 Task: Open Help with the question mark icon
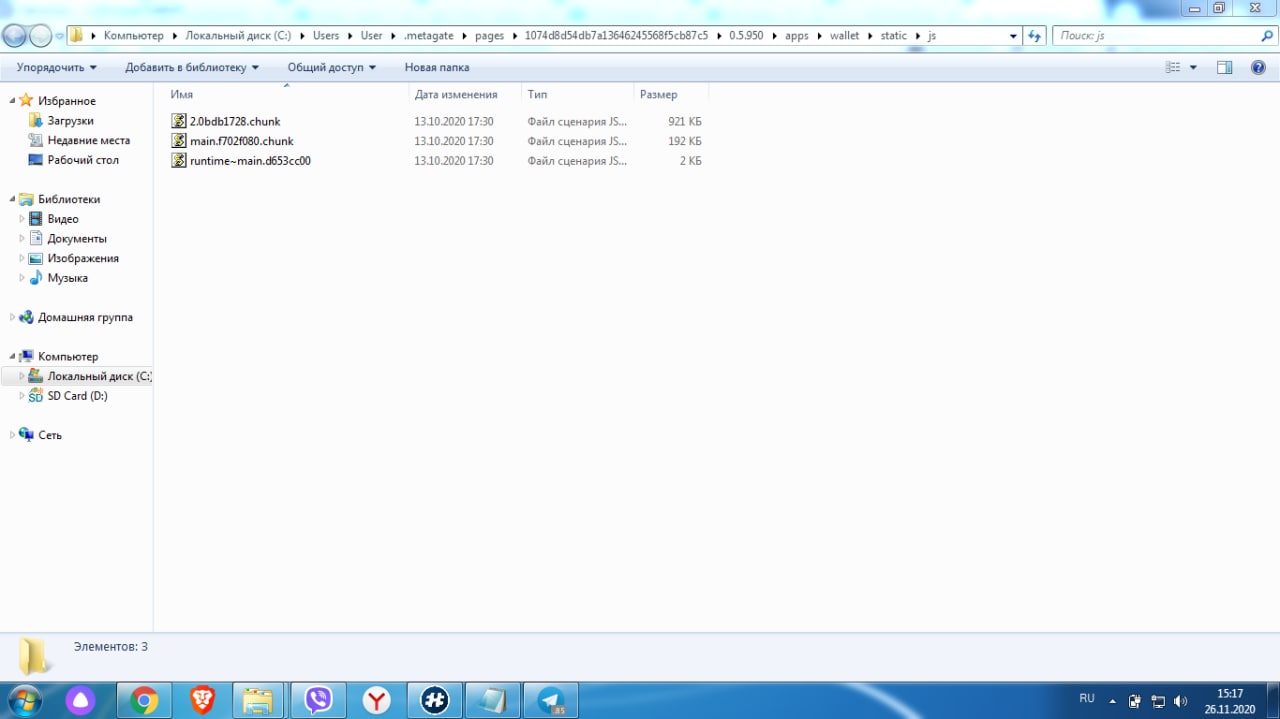tap(1258, 67)
